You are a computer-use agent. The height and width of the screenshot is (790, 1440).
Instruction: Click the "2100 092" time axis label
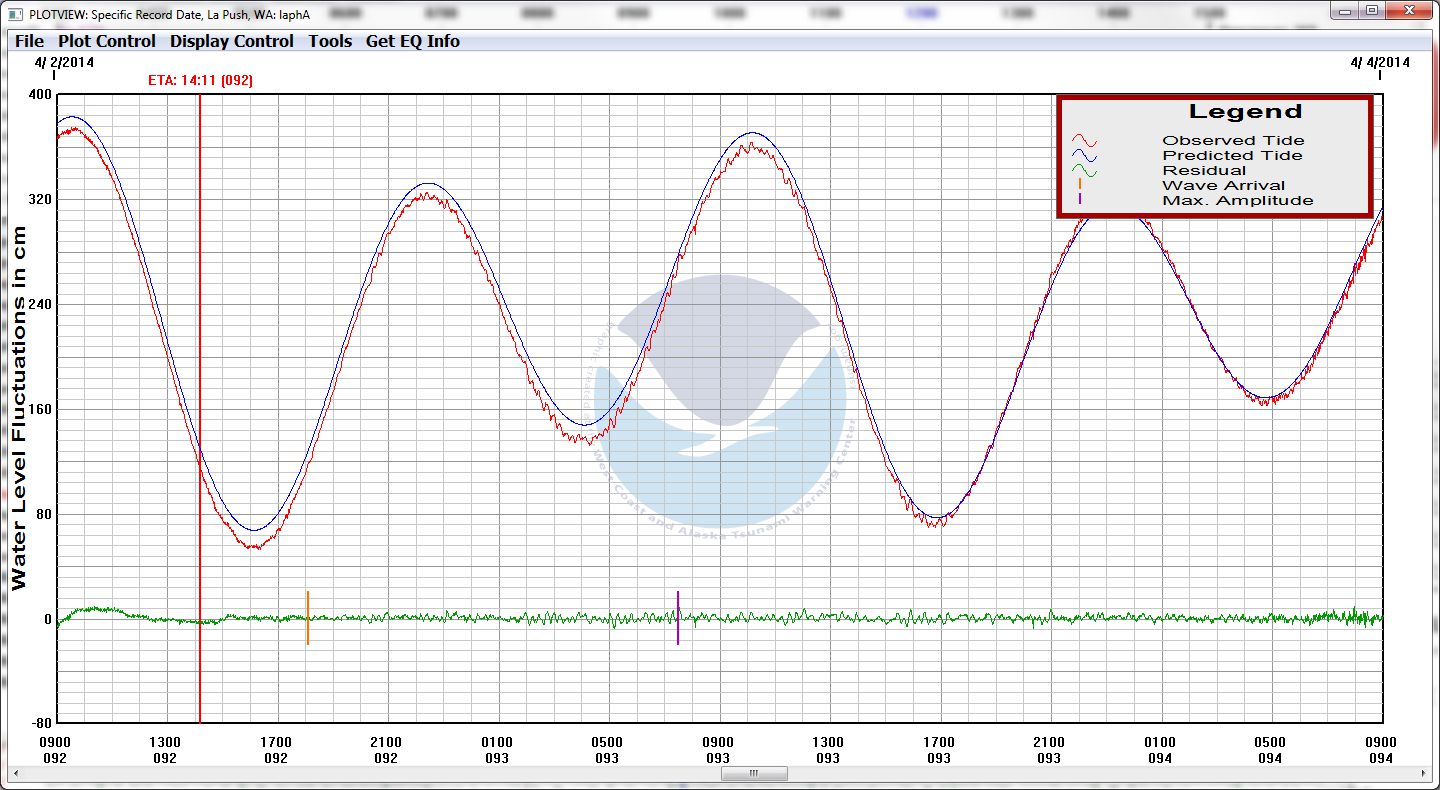(x=386, y=750)
